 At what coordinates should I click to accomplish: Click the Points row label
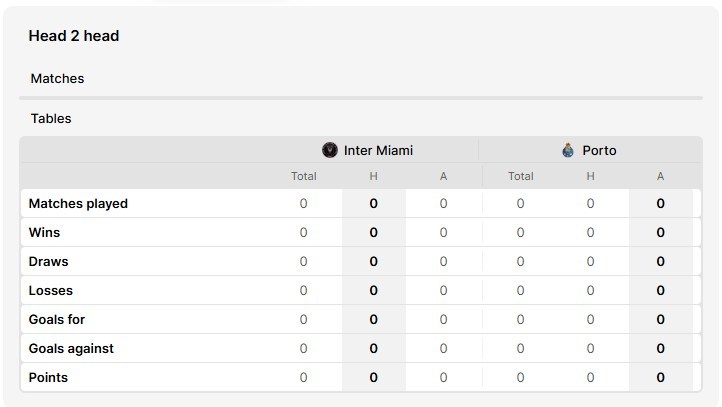[48, 378]
